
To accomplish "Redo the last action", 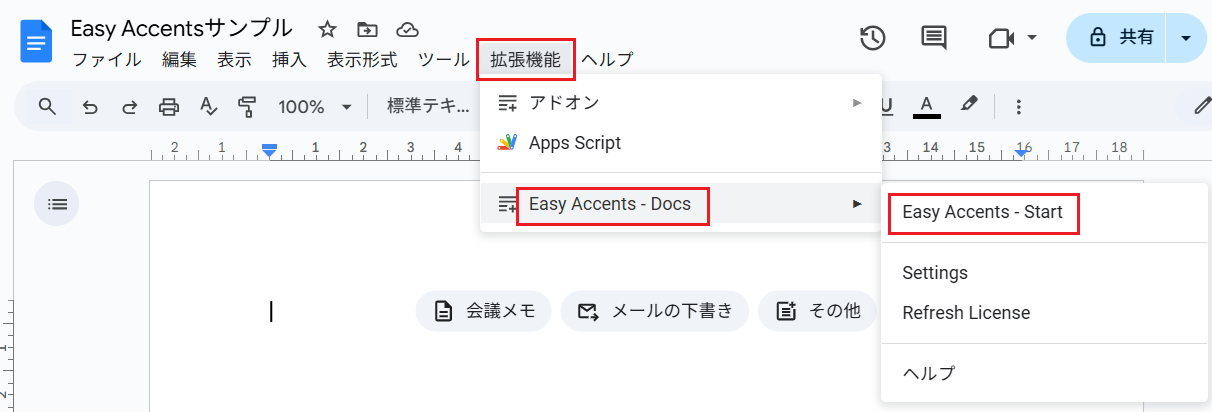I will pos(129,106).
